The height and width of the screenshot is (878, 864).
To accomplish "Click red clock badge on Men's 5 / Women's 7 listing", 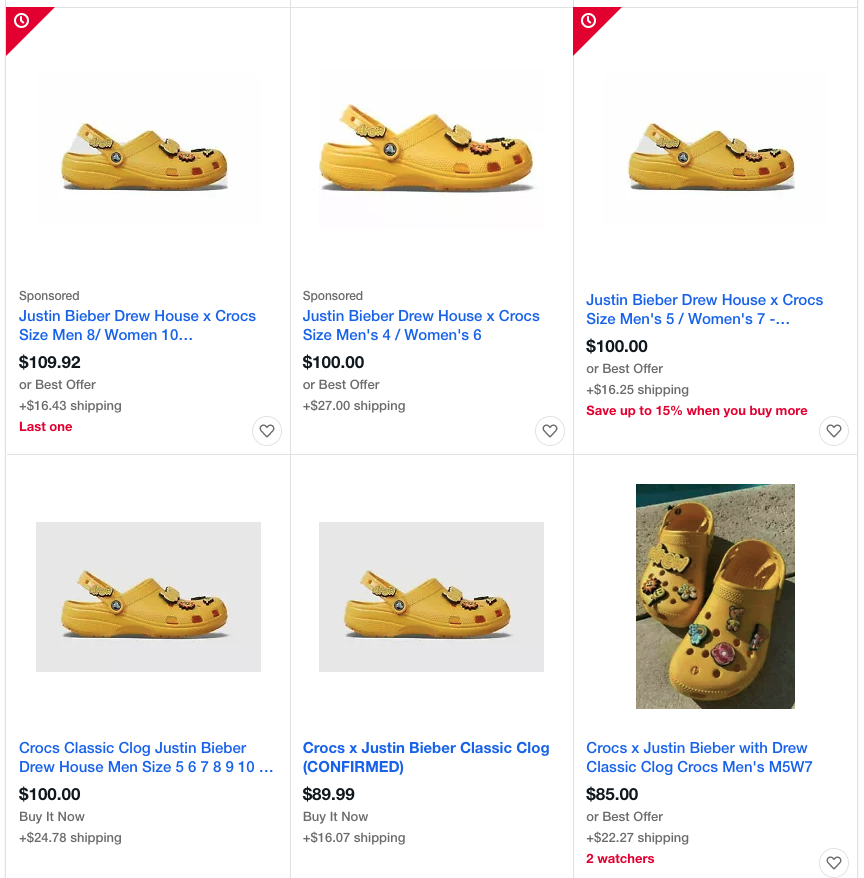I will pos(588,21).
